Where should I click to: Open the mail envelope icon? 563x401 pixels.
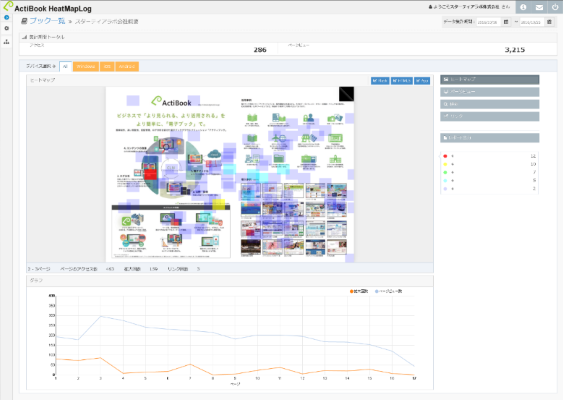tap(539, 7)
